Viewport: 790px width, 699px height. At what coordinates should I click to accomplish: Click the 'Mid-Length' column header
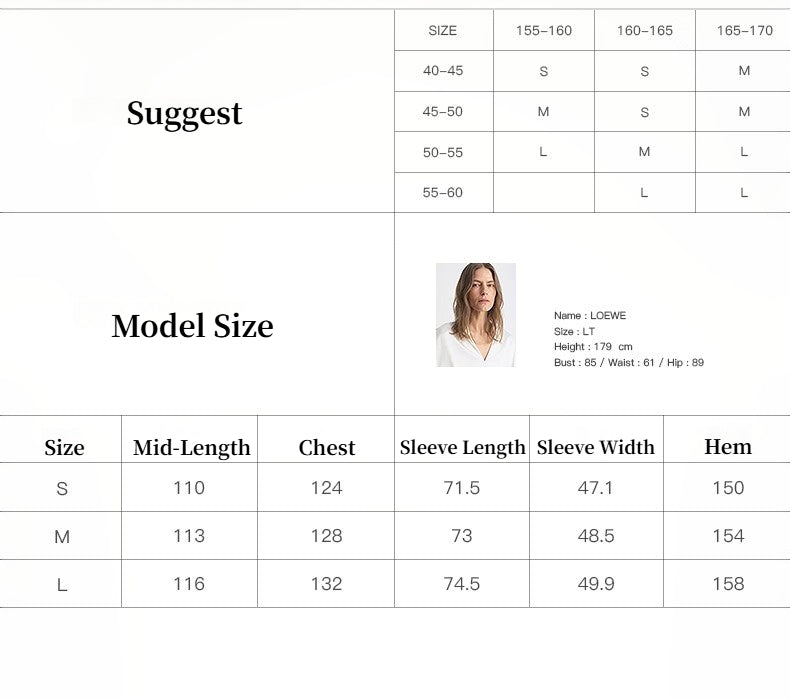pyautogui.click(x=192, y=448)
